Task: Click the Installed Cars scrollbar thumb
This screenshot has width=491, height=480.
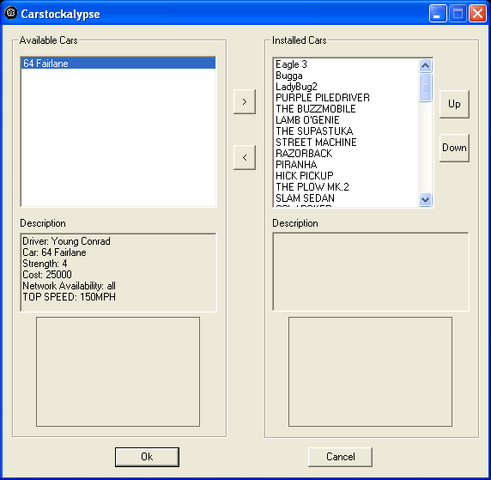Action: 425,87
